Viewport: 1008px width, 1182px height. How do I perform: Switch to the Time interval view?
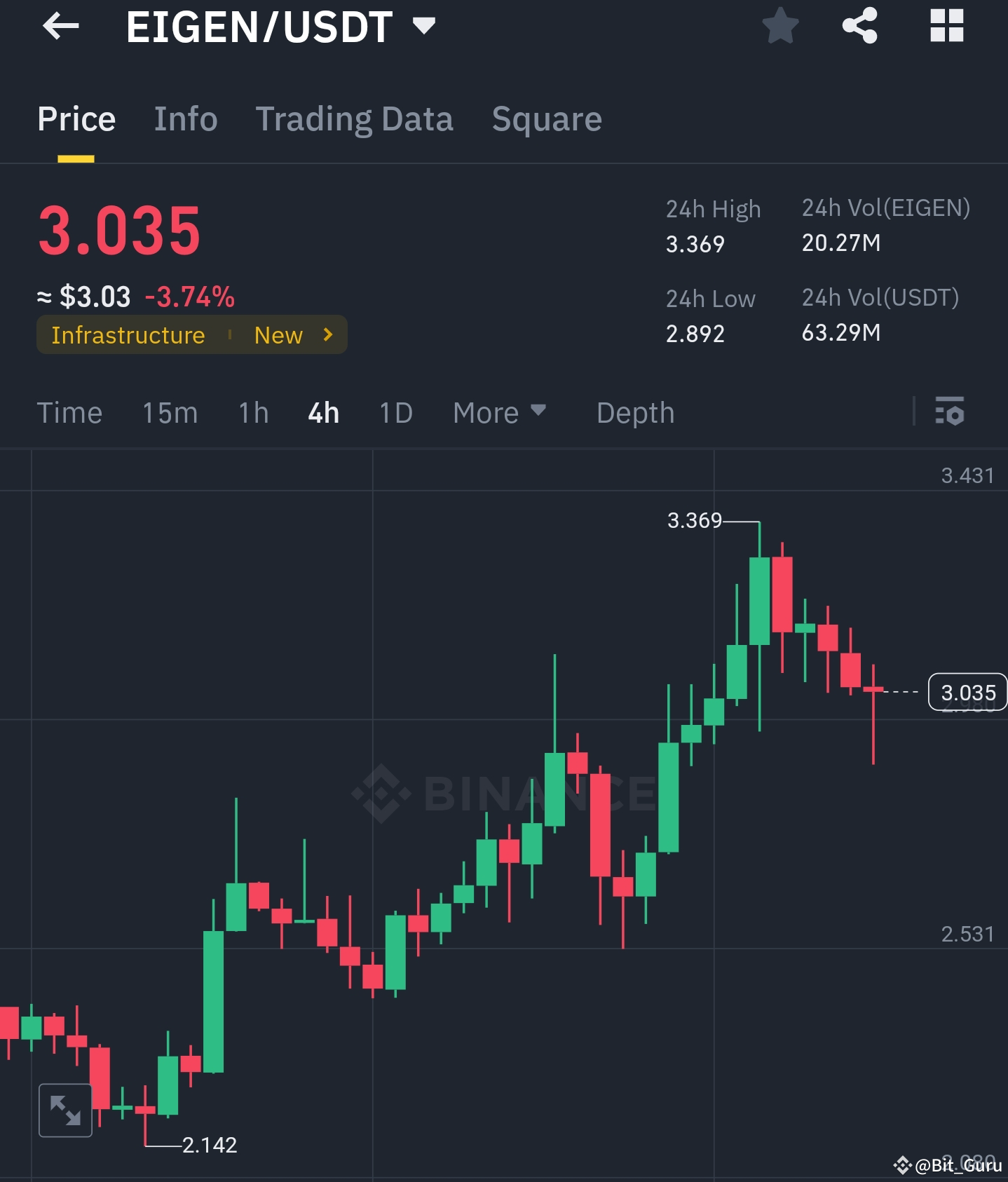point(69,414)
